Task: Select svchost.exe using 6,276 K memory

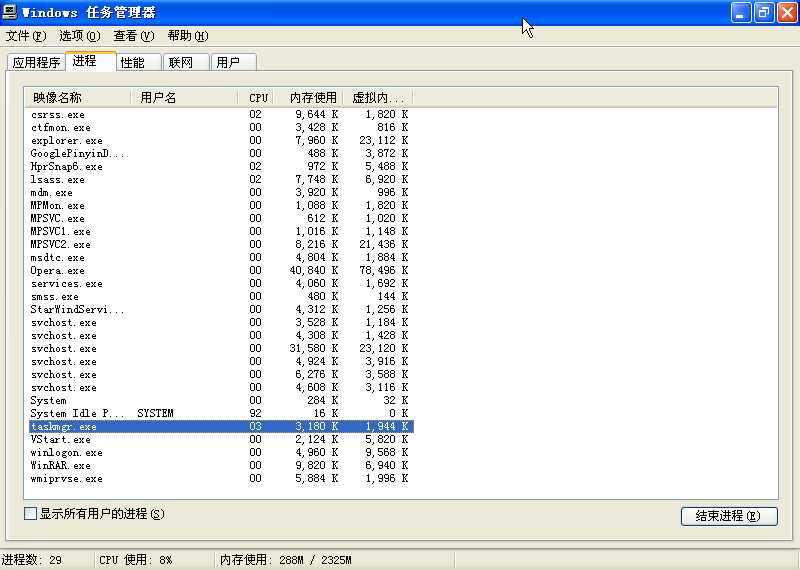Action: click(221, 375)
